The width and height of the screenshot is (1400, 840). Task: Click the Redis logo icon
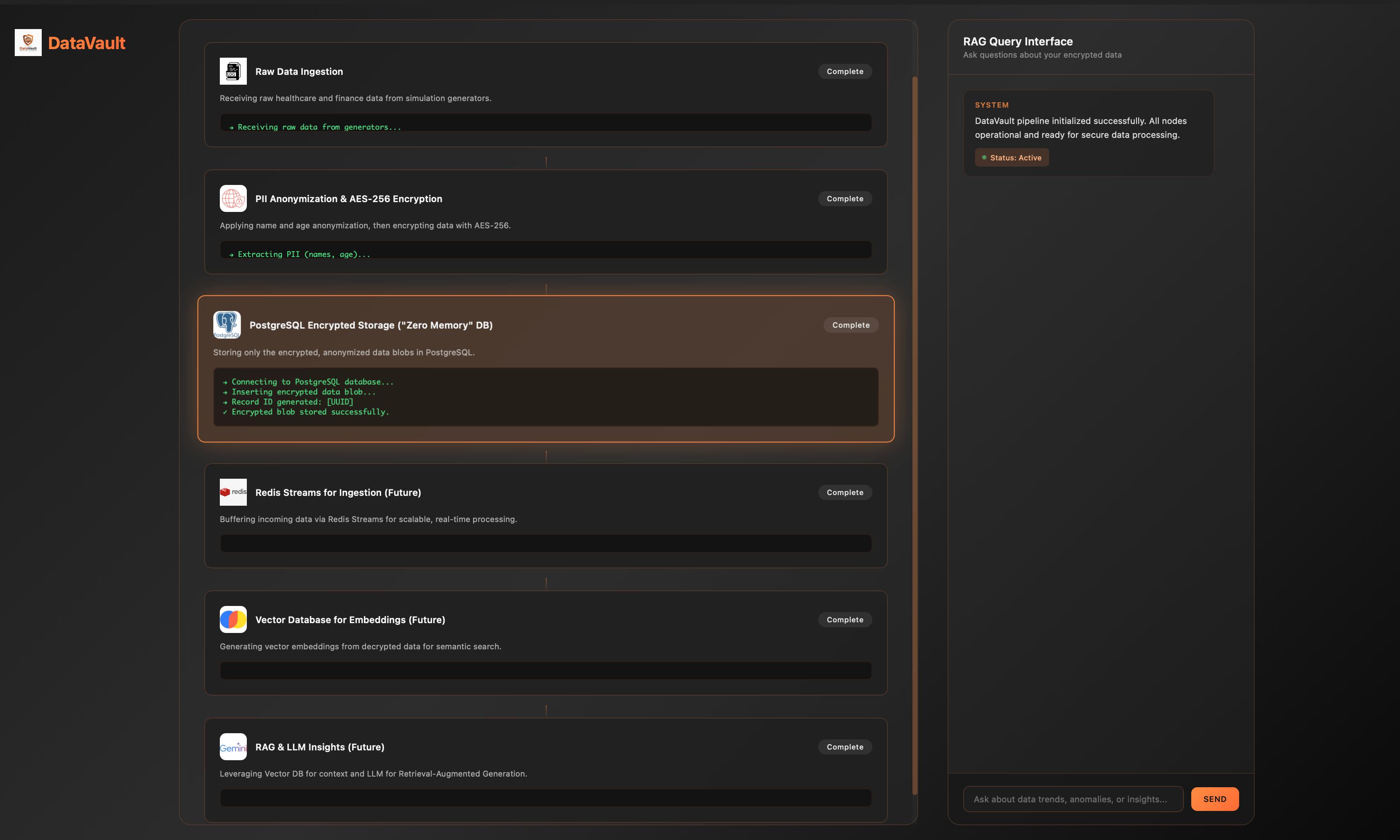(233, 493)
